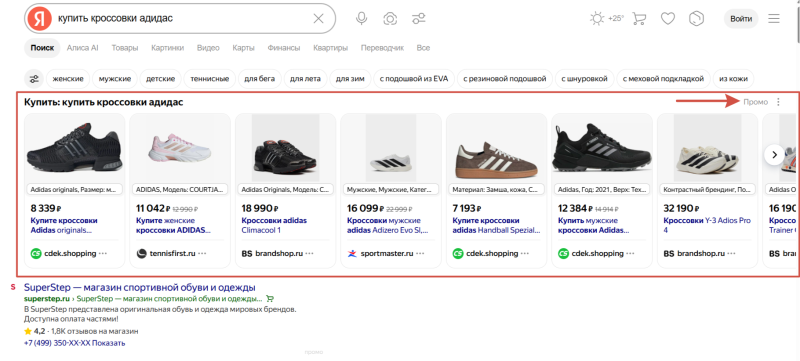
Task: Switch to Товары tab
Action: click(125, 48)
